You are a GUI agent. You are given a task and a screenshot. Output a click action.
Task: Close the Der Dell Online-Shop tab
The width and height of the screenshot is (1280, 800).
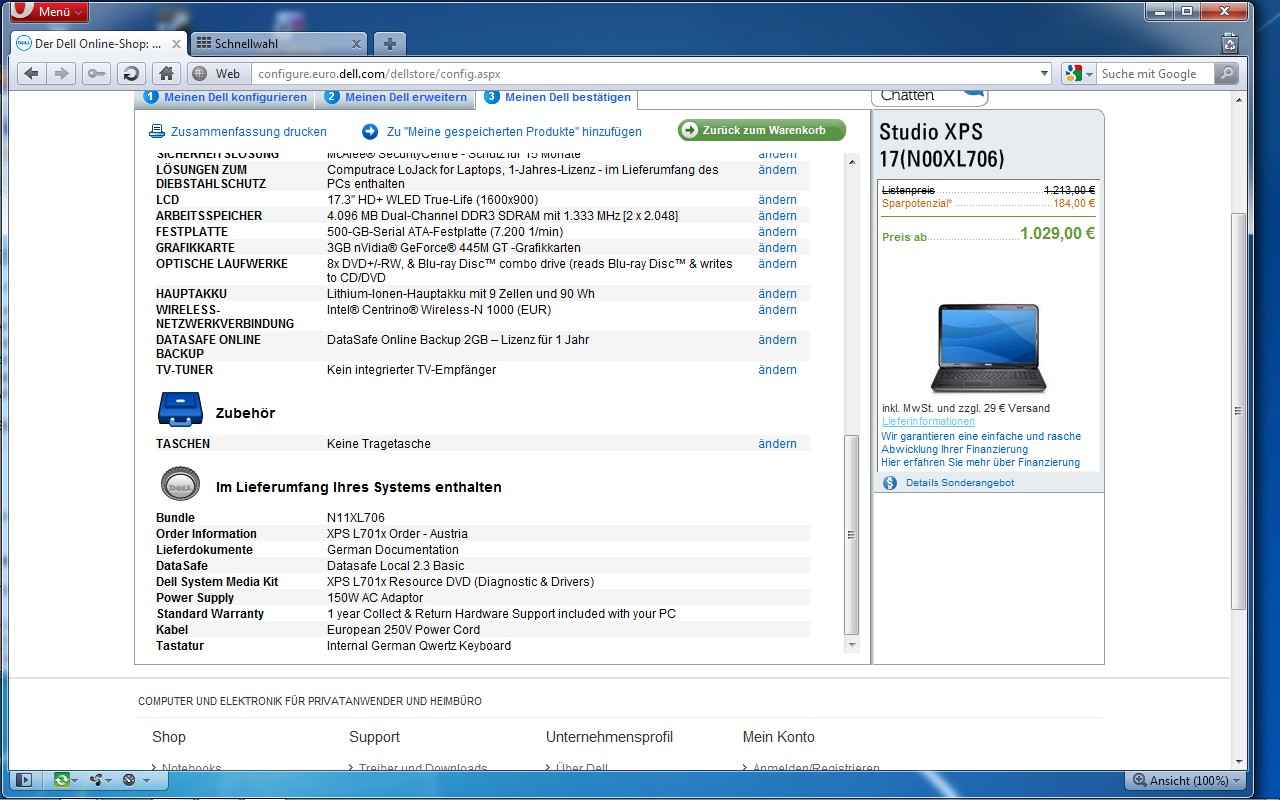click(x=177, y=43)
